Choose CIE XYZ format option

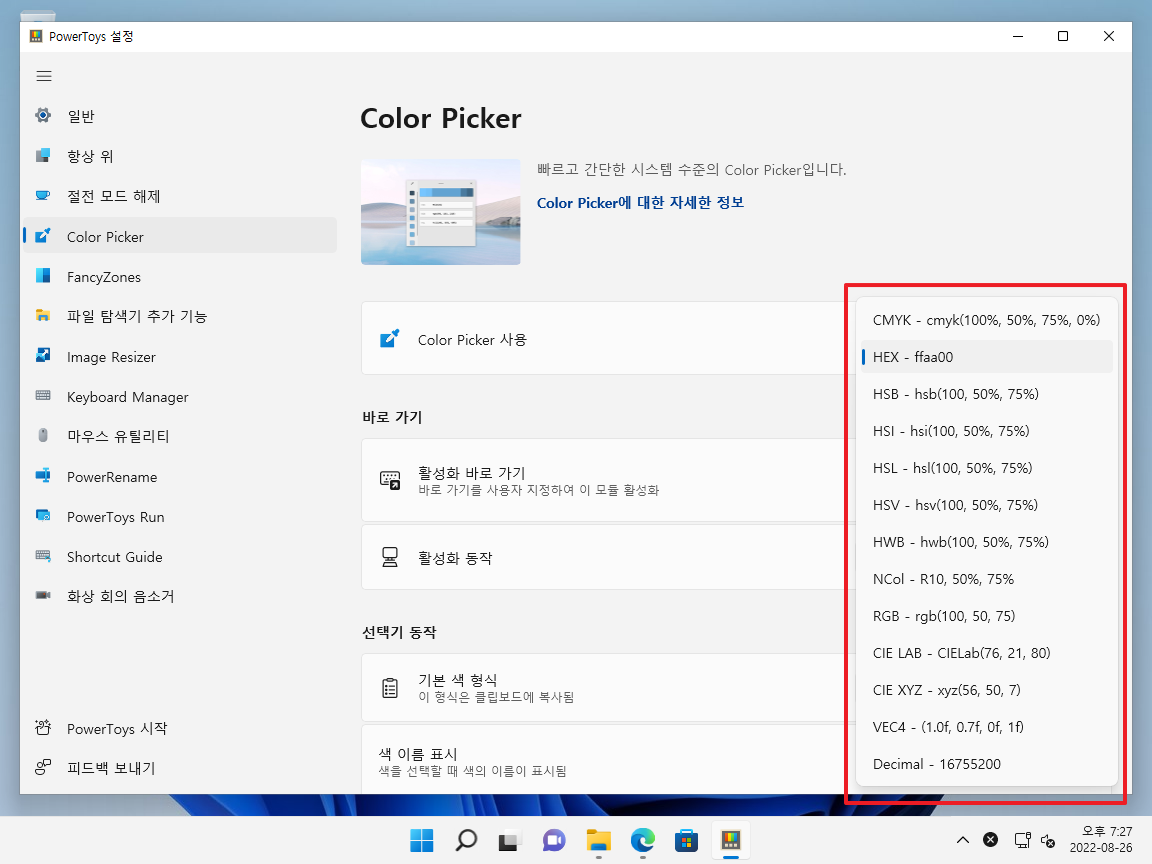[x=987, y=690]
